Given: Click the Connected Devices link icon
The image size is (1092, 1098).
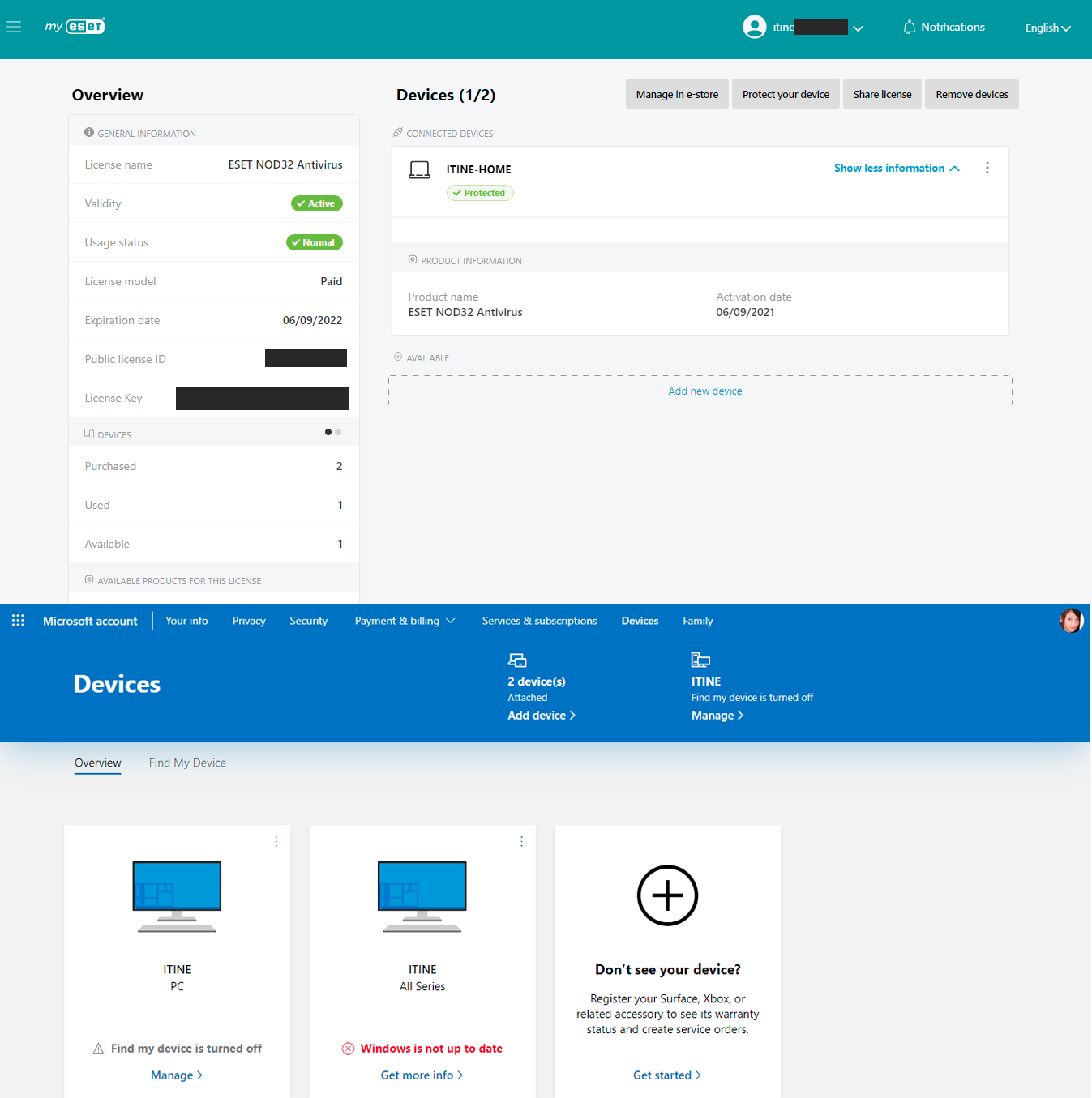Looking at the screenshot, I should (398, 132).
